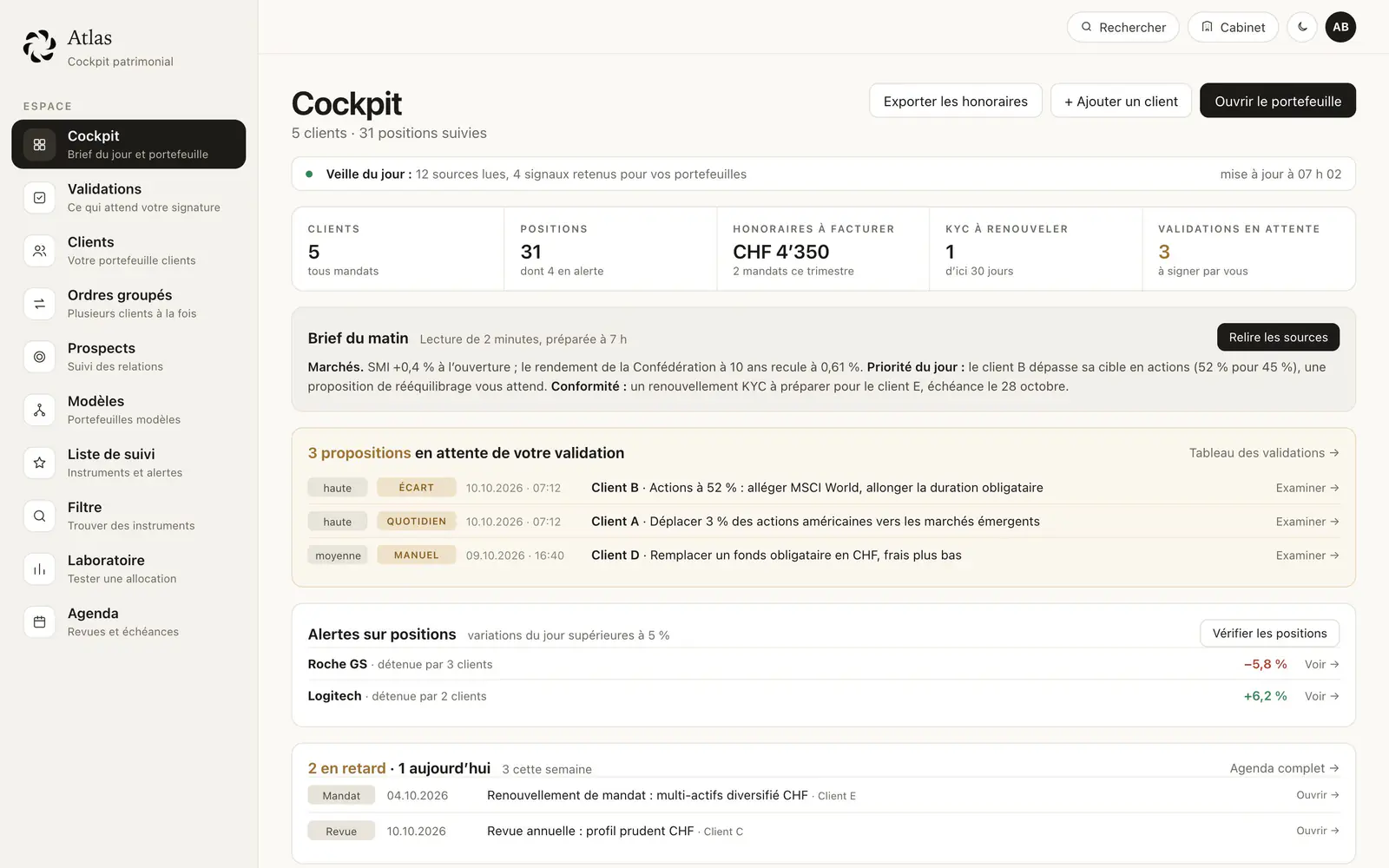Open the Rechercher search field
1389x868 pixels.
(1122, 27)
